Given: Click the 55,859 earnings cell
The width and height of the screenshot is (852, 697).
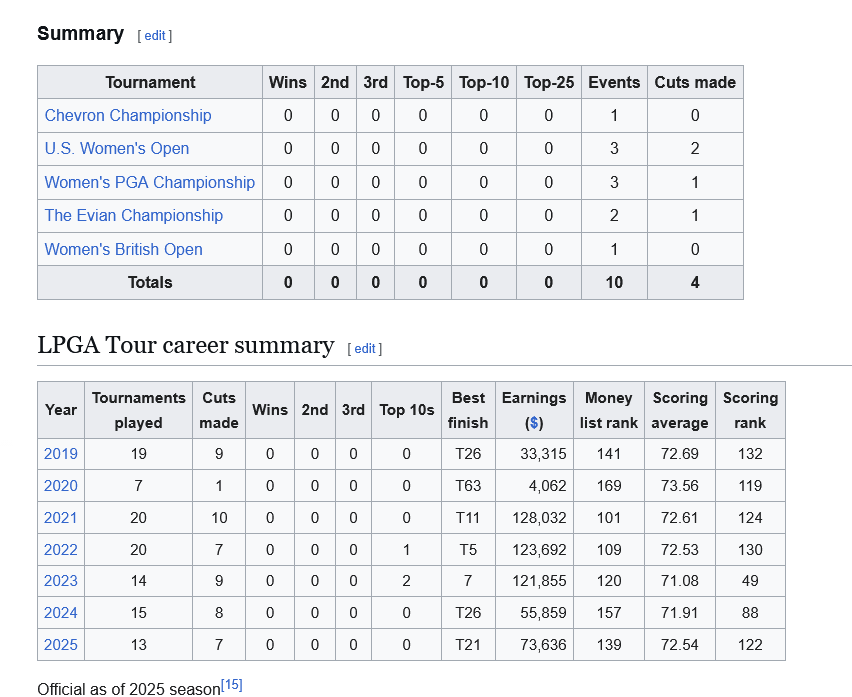Looking at the screenshot, I should click(x=535, y=613).
